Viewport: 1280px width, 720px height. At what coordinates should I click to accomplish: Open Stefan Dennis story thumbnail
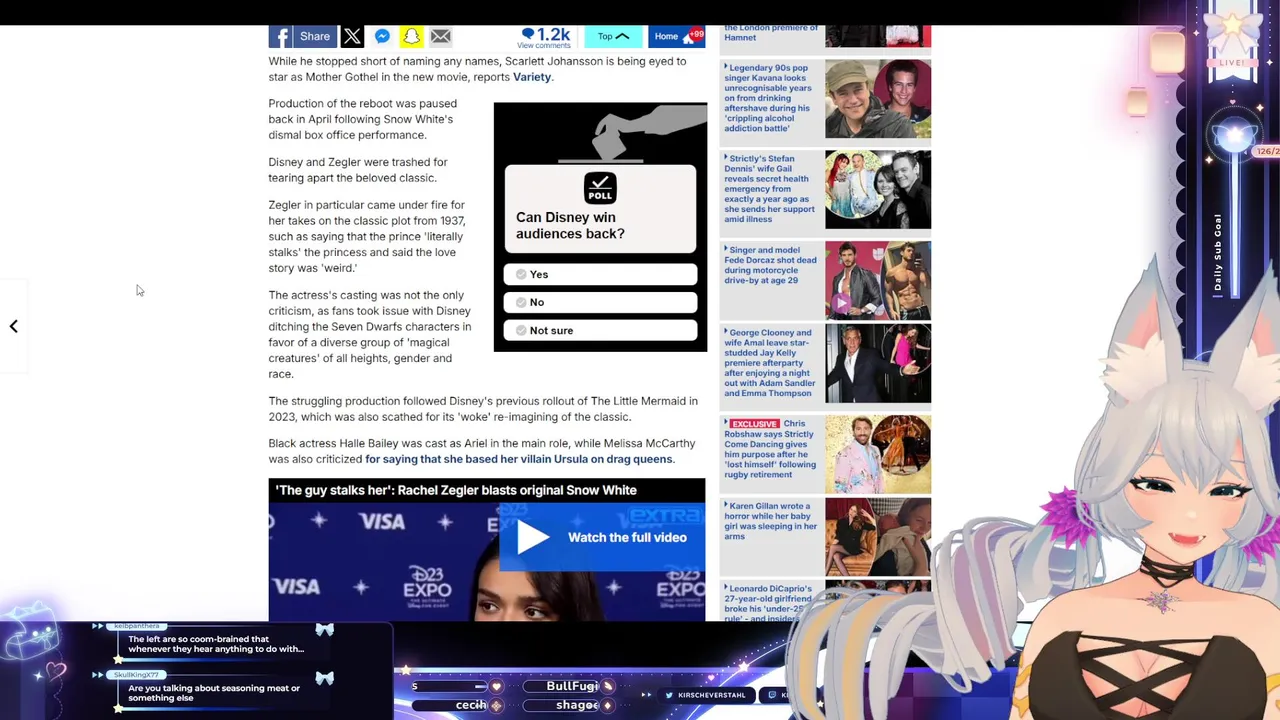pyautogui.click(x=878, y=189)
